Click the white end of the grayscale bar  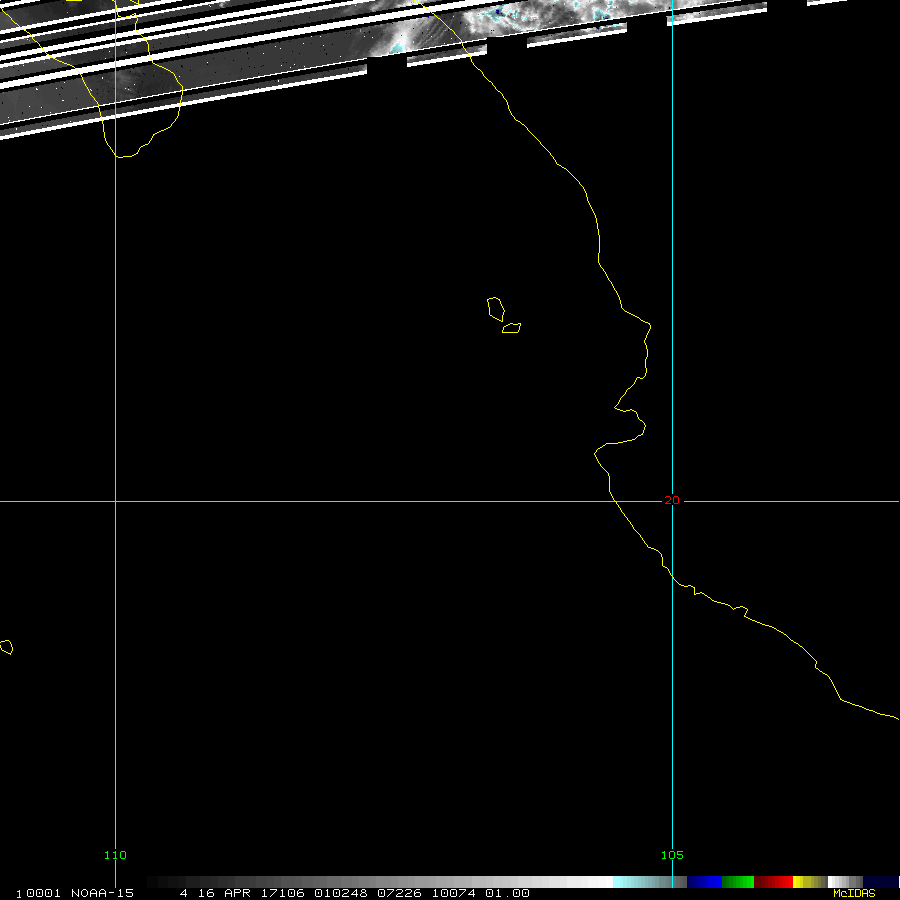pos(600,882)
